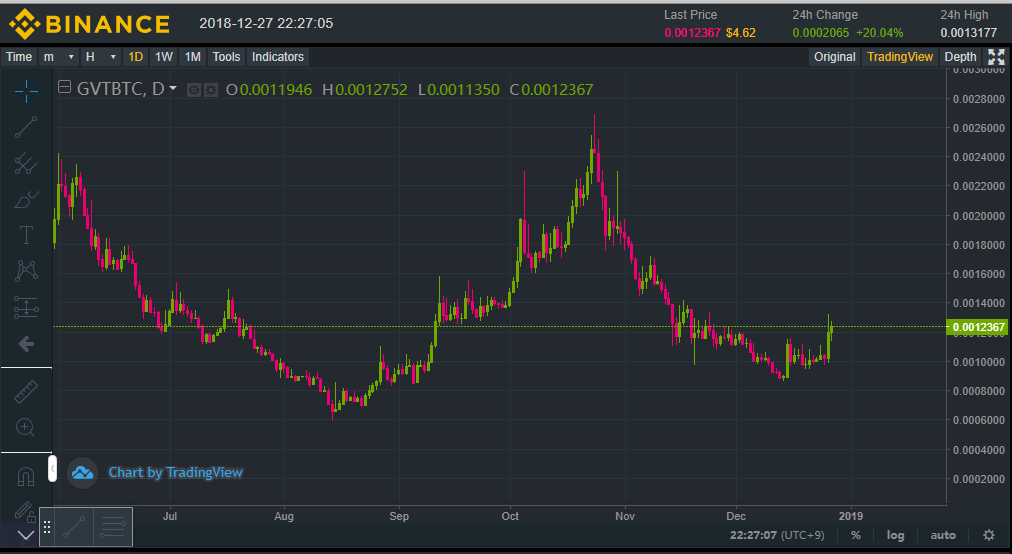This screenshot has width=1012, height=554.
Task: Open chart settings gear at bottom right
Action: coord(988,535)
